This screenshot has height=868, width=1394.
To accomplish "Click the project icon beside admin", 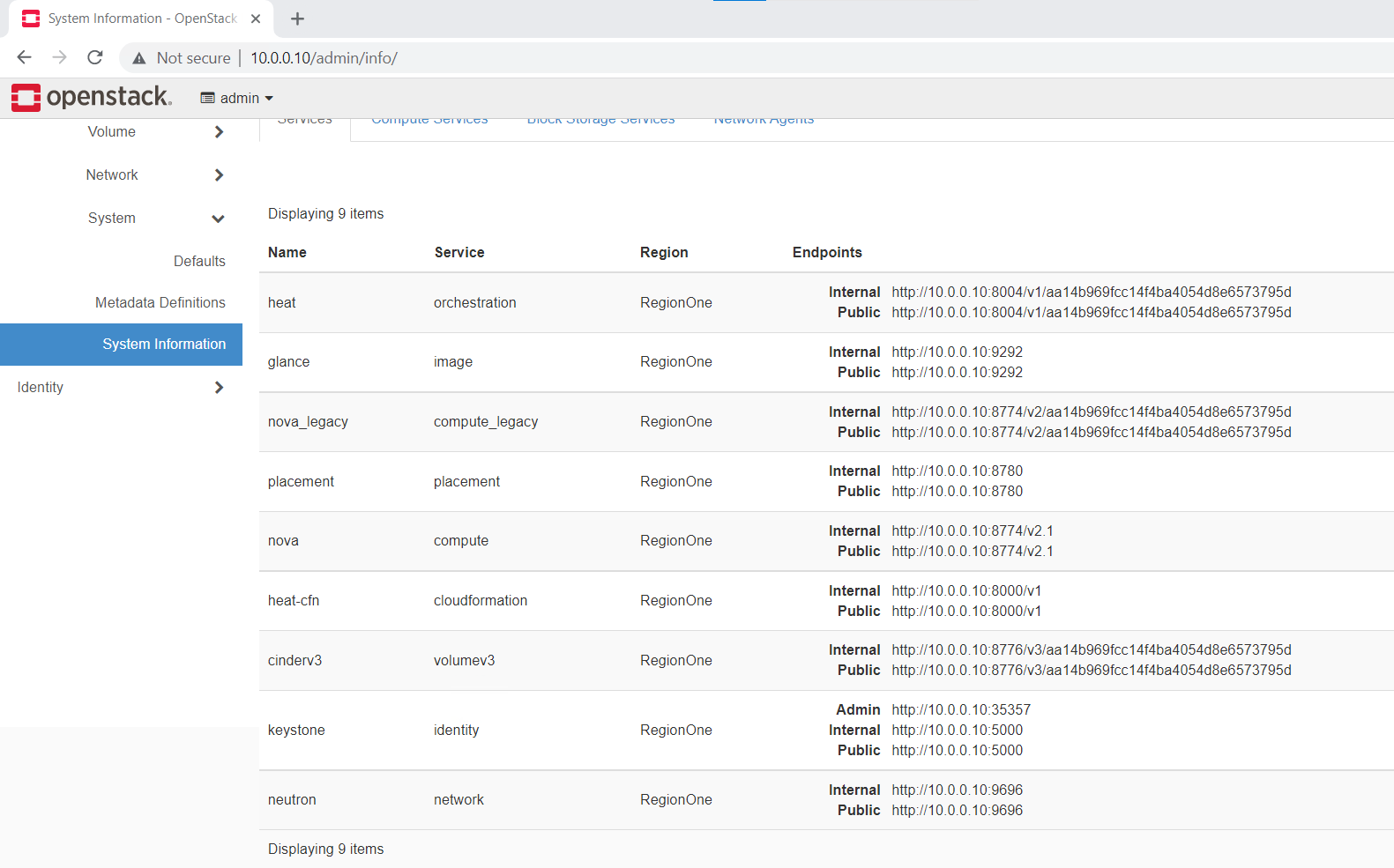I will tap(207, 98).
